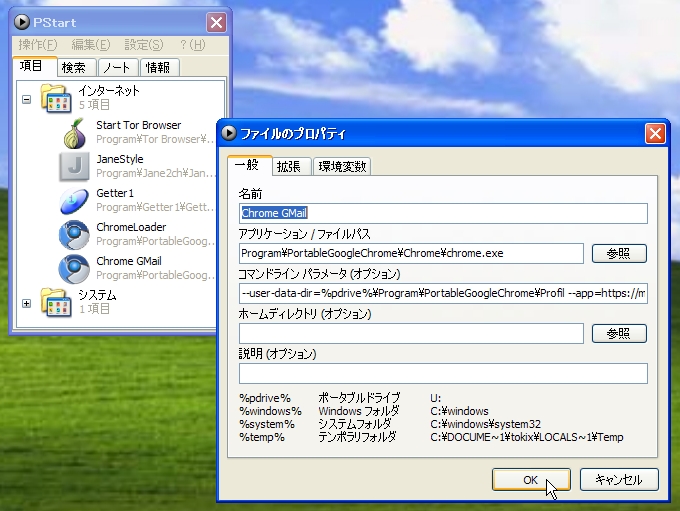Open the ?(H) help menu

tap(192, 45)
